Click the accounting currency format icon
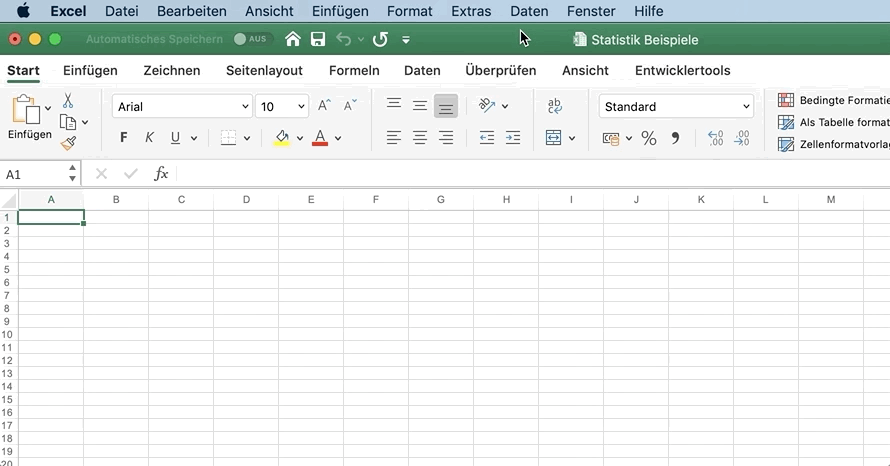Viewport: 890px width, 466px height. point(611,138)
